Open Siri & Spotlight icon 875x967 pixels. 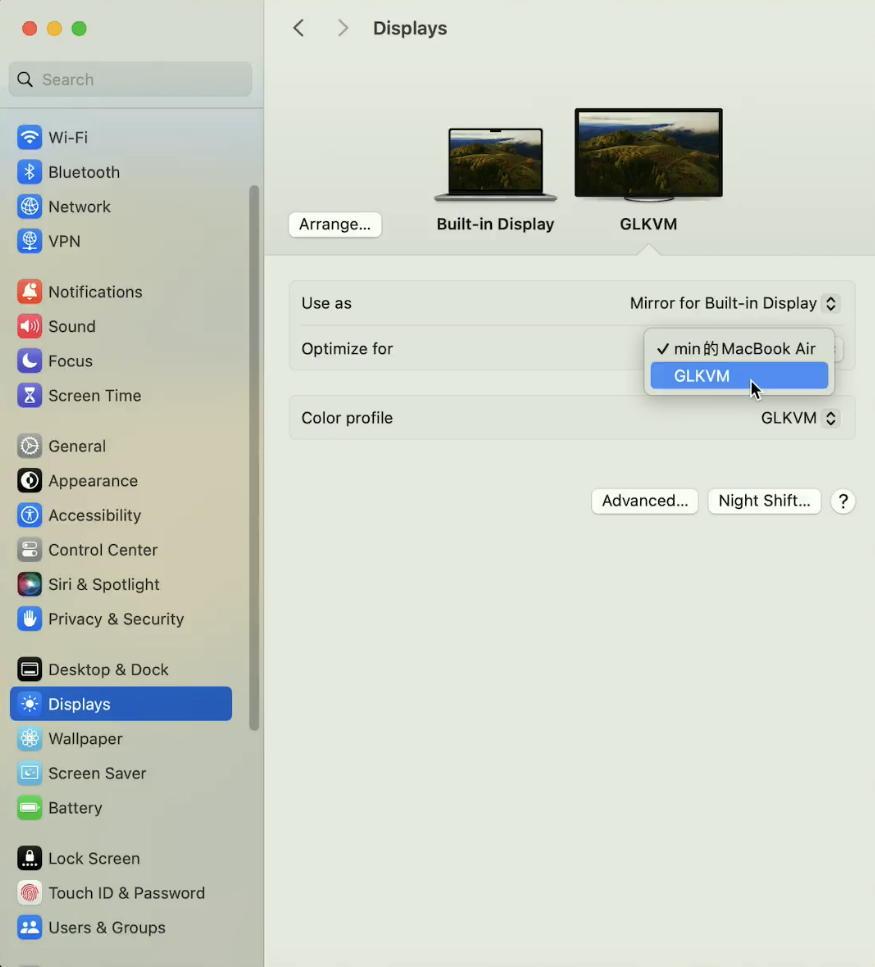[x=29, y=583]
